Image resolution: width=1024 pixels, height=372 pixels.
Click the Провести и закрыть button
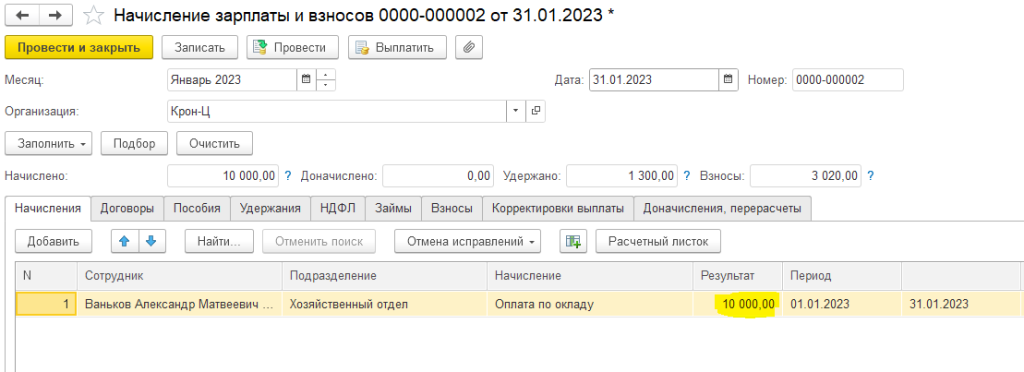point(79,48)
